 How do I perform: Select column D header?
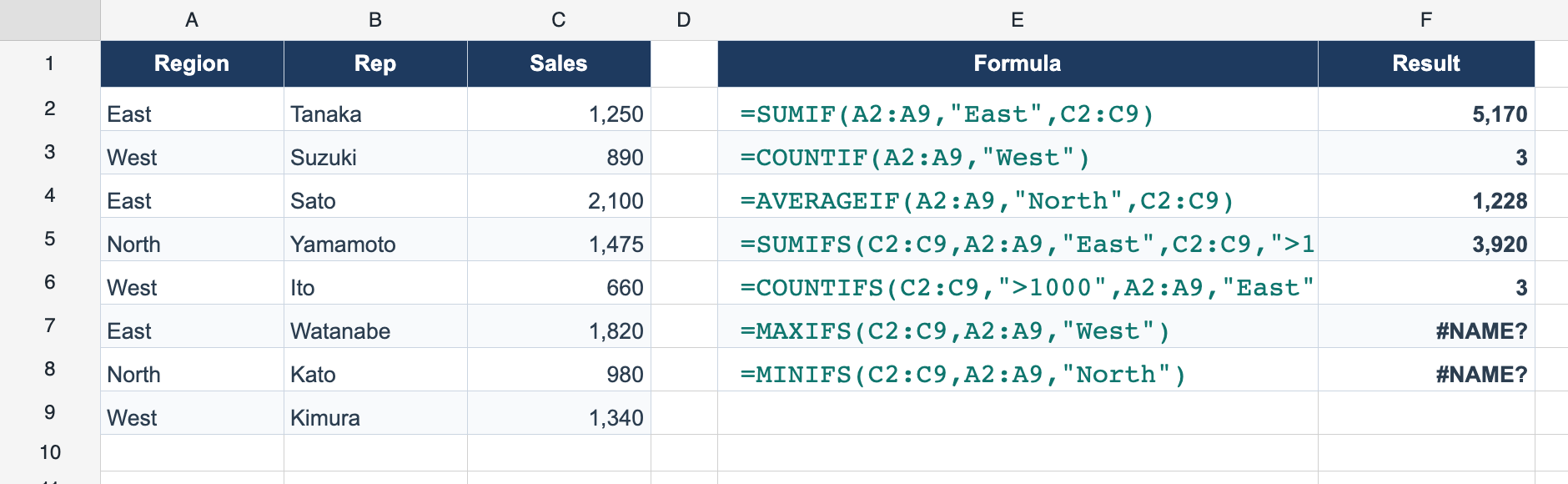coord(684,20)
